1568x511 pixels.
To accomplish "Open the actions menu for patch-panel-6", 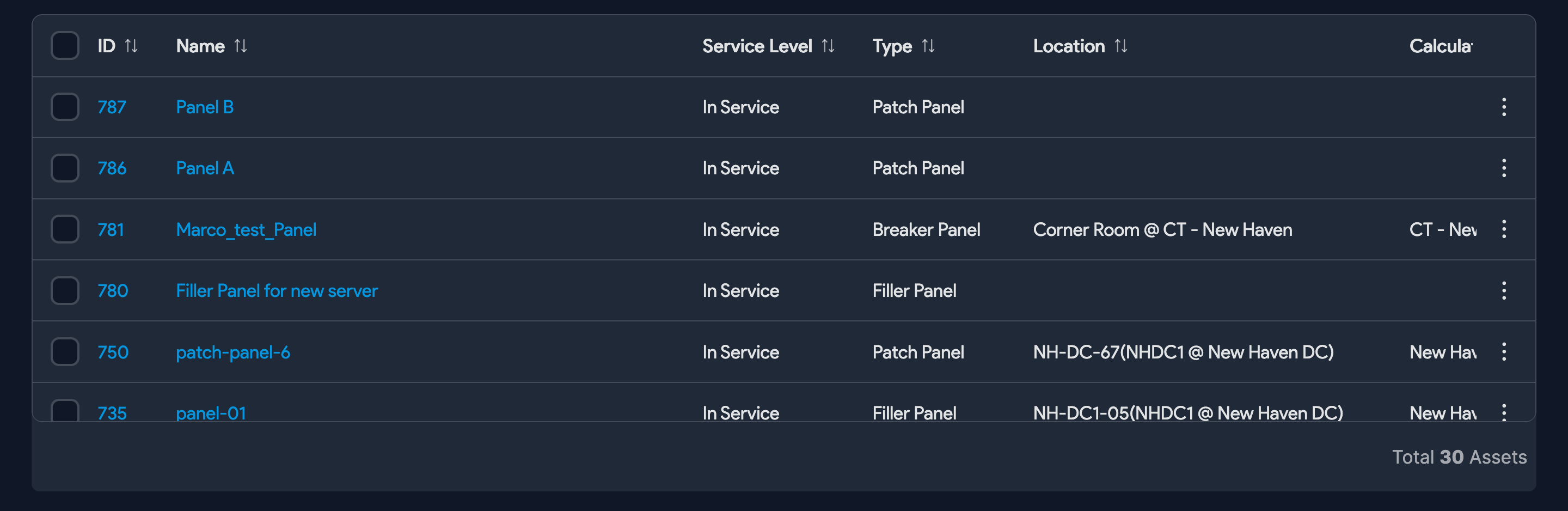I will (1503, 351).
